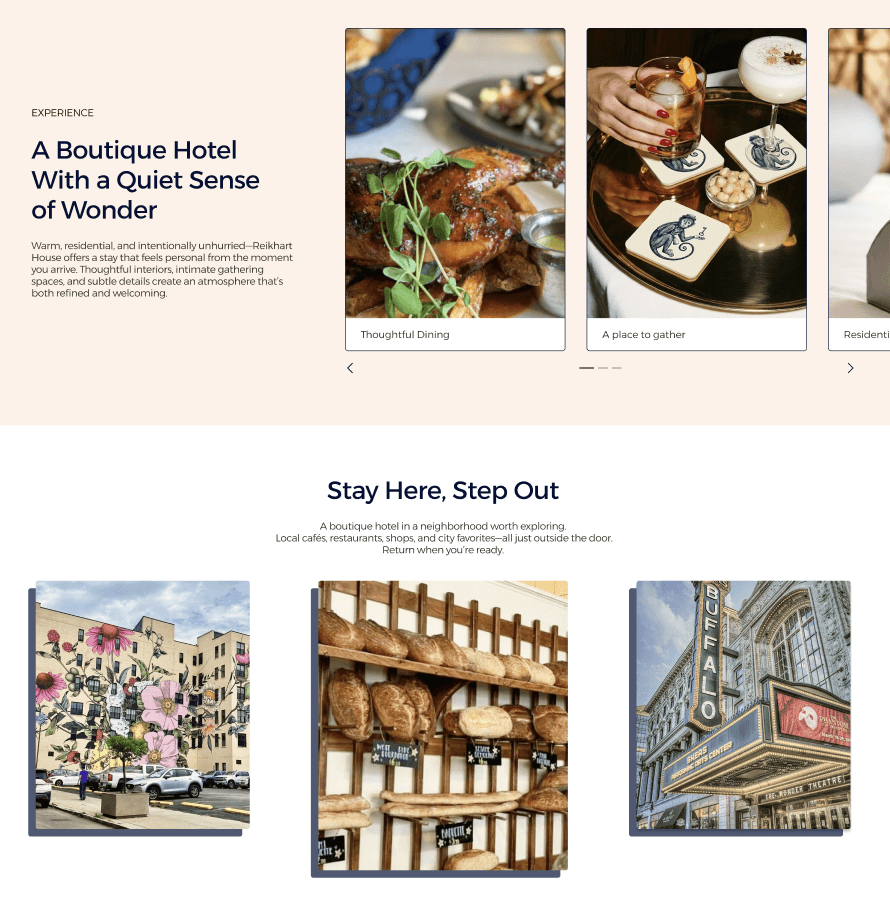Click the cut-off 'Residenti' card caption
Screen dimensions: 890x920
coord(867,334)
